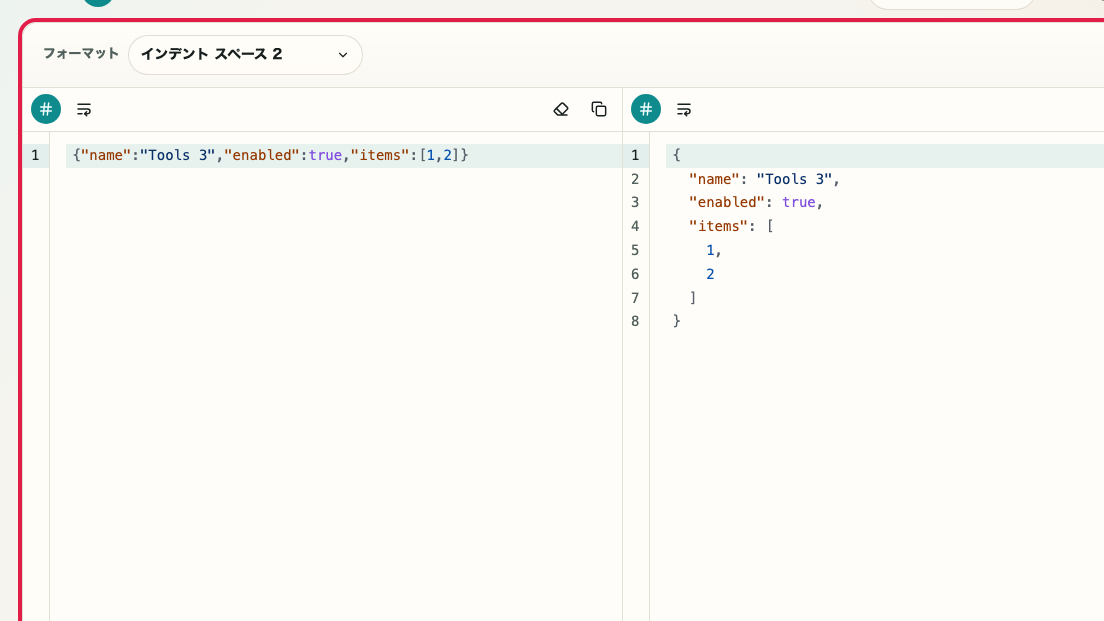Clear the input editor with eraser icon
The image size is (1104, 621).
[560, 109]
